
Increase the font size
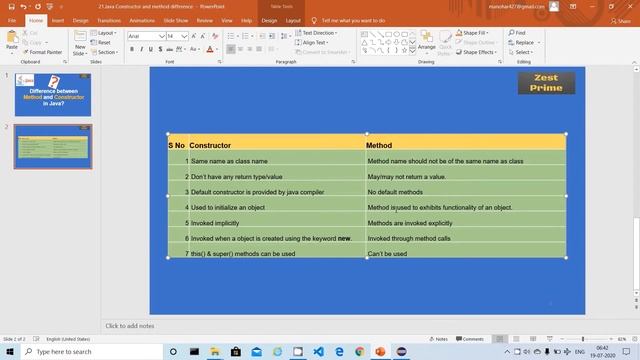click(194, 36)
